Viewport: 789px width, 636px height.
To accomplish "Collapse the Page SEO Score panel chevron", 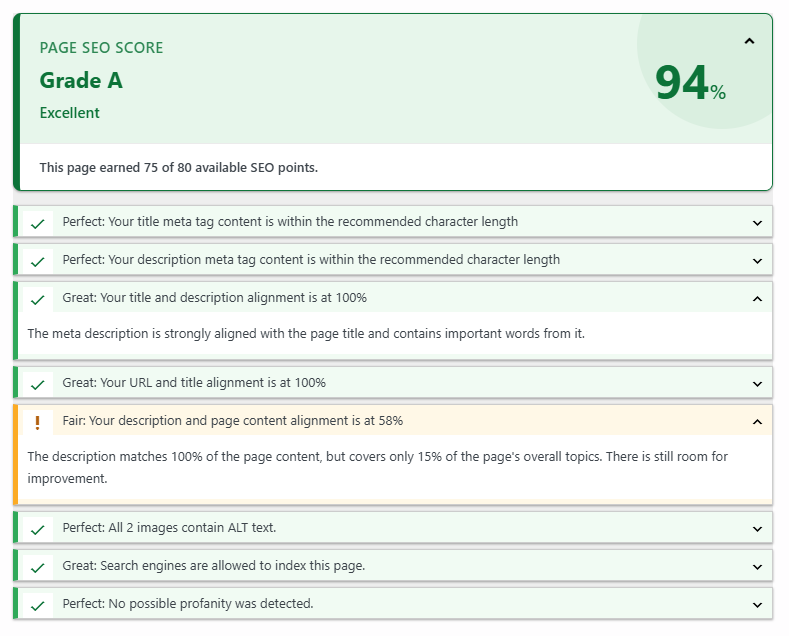I will pyautogui.click(x=749, y=41).
